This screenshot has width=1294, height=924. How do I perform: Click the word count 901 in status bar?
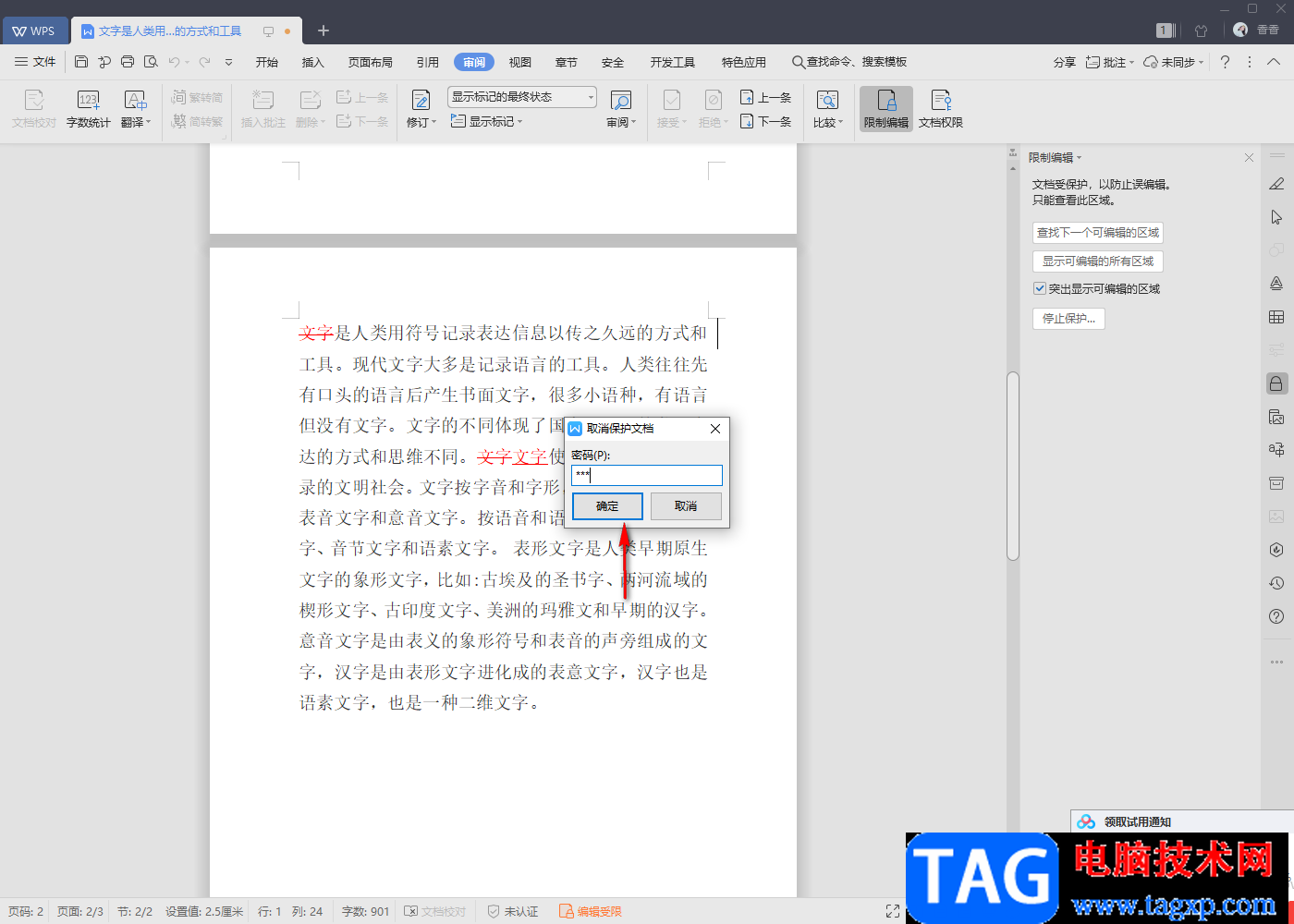365,911
